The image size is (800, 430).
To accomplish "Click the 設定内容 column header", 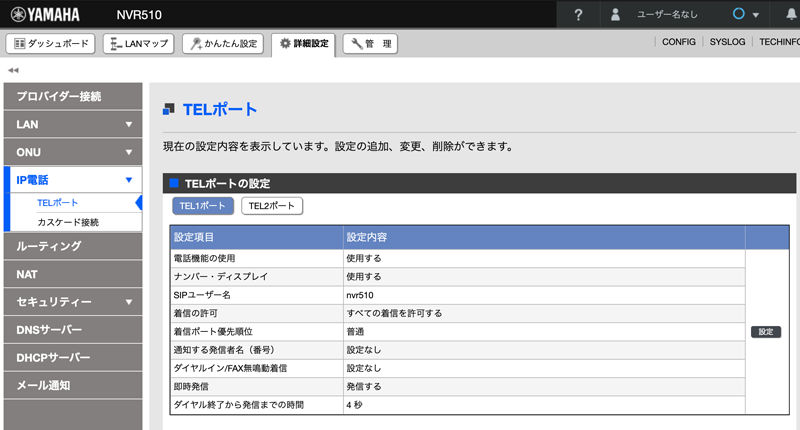I will [366, 237].
